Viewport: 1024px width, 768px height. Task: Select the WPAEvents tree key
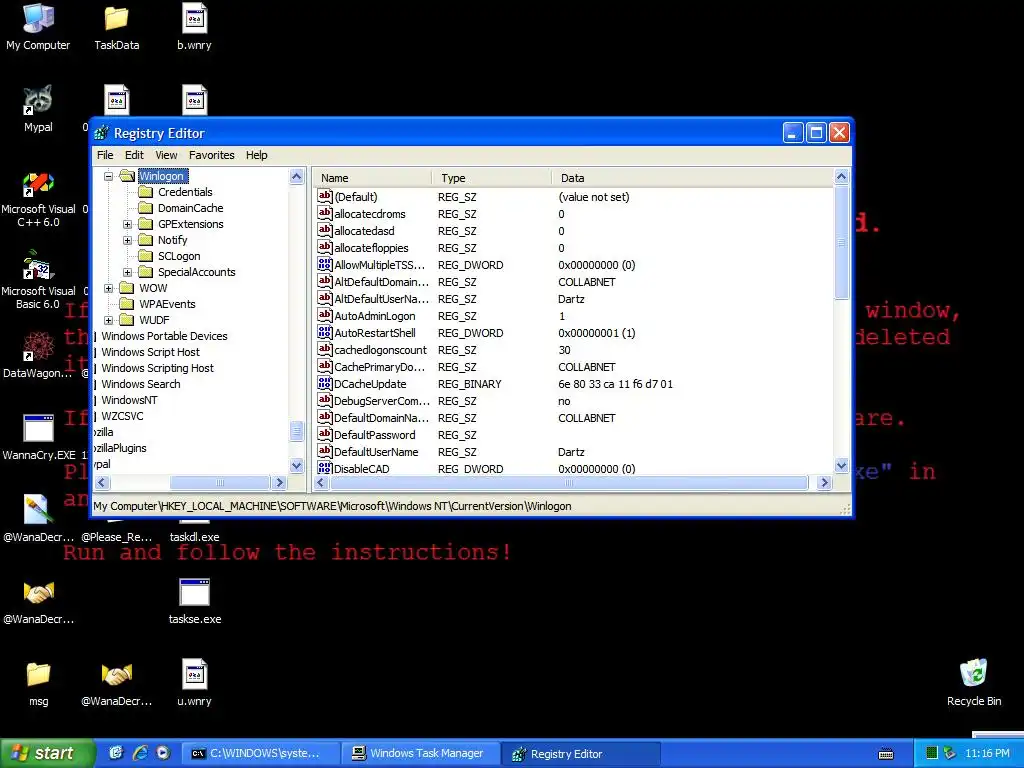point(167,304)
